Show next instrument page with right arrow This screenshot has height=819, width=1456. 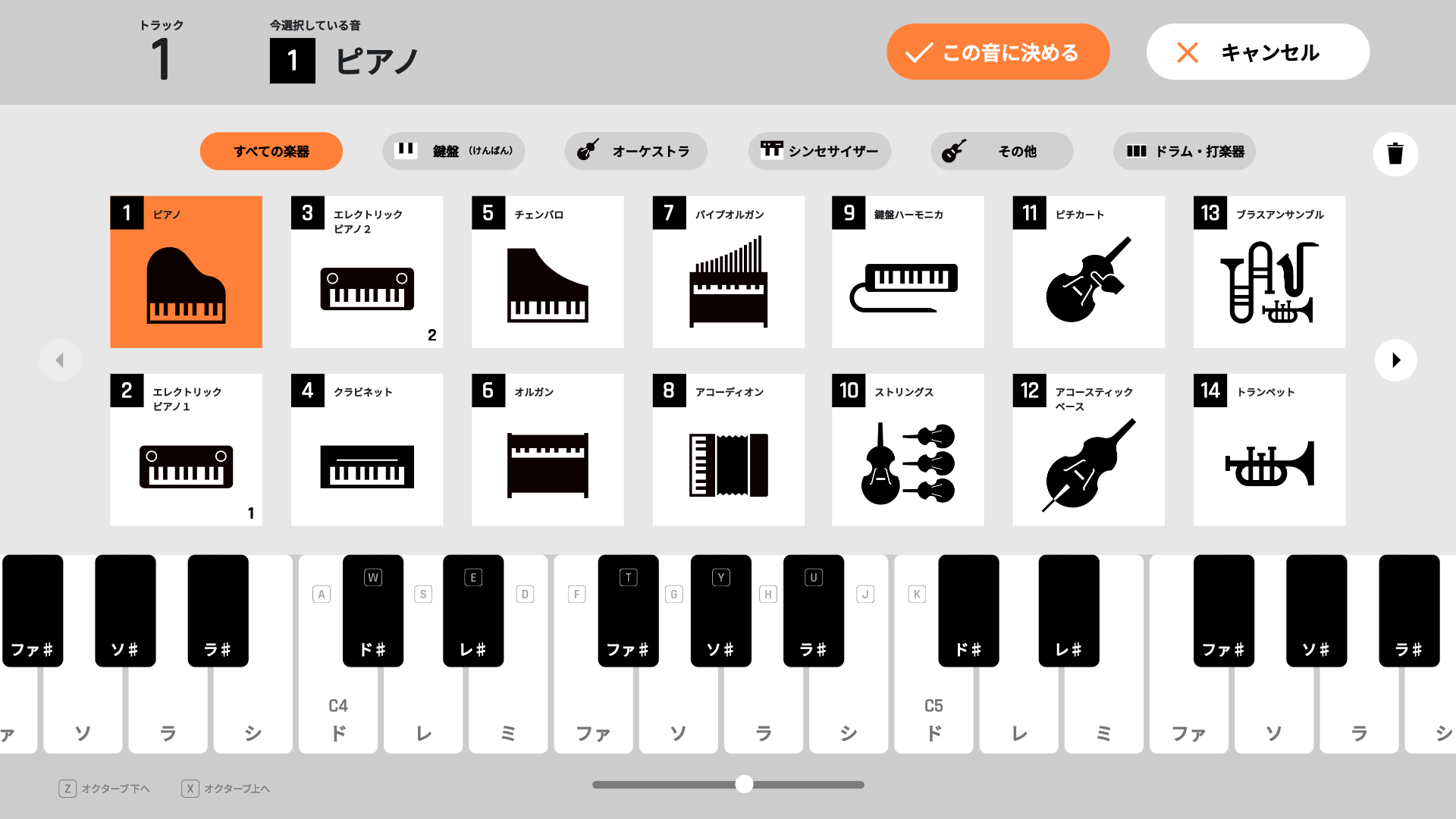(x=1395, y=360)
